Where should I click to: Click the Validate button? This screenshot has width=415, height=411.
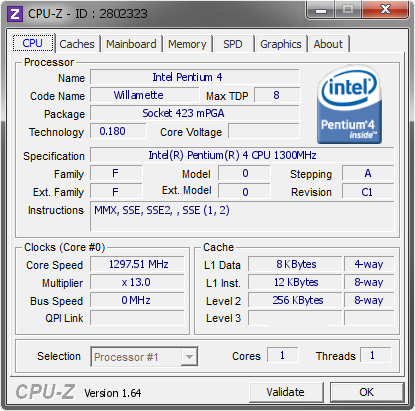[286, 392]
